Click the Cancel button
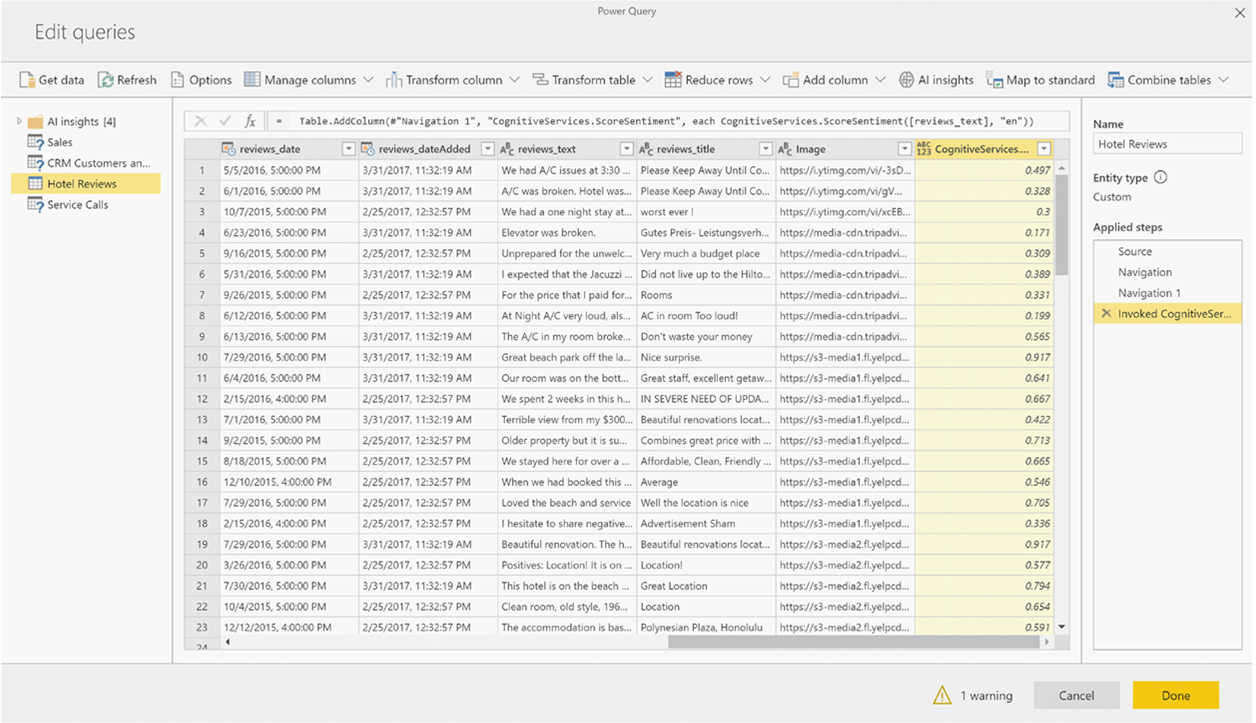Viewport: 1256px width, 723px height. (x=1076, y=695)
